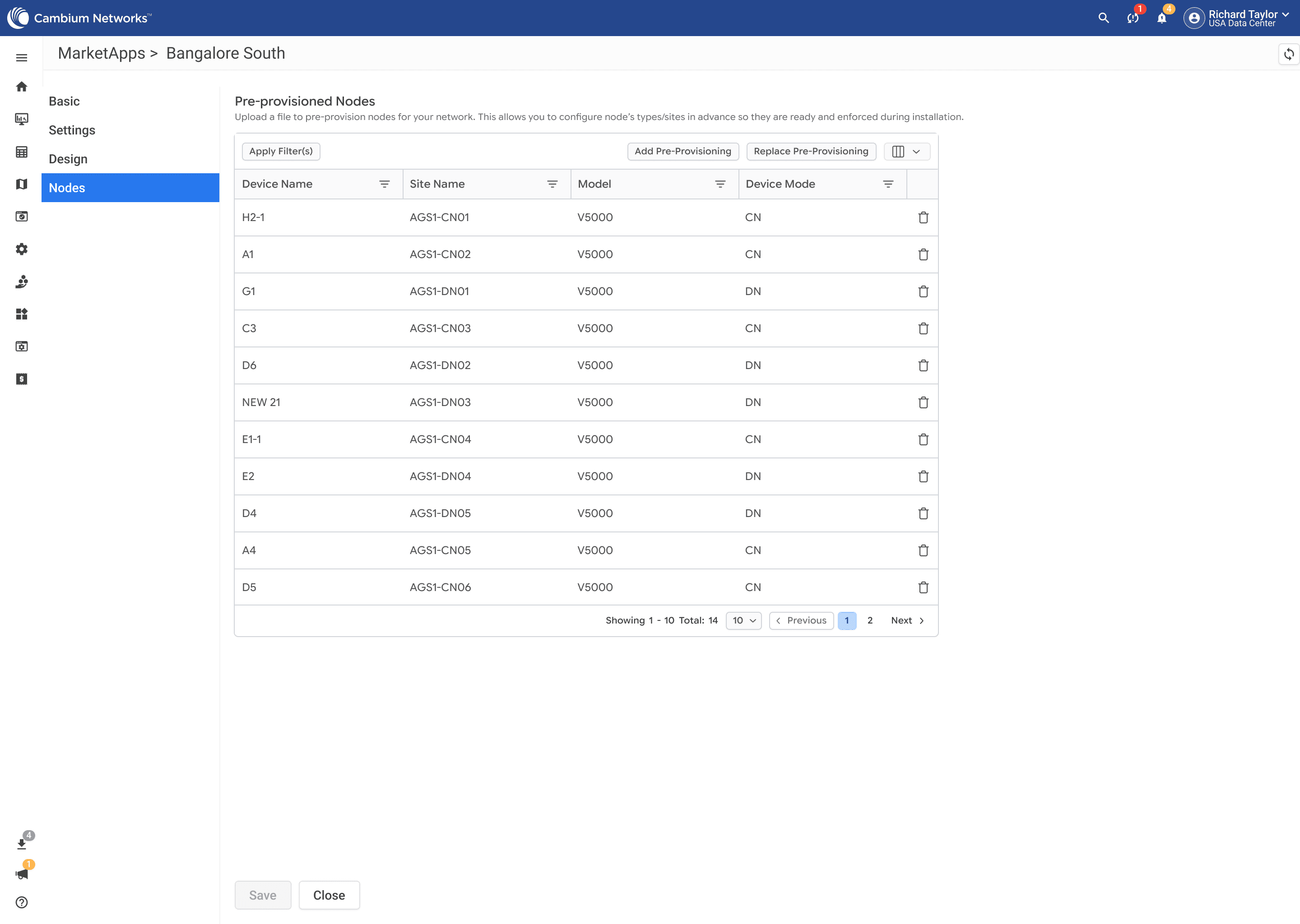Switch to the Basic section
Screen dimensions: 1300x924
tap(130, 101)
